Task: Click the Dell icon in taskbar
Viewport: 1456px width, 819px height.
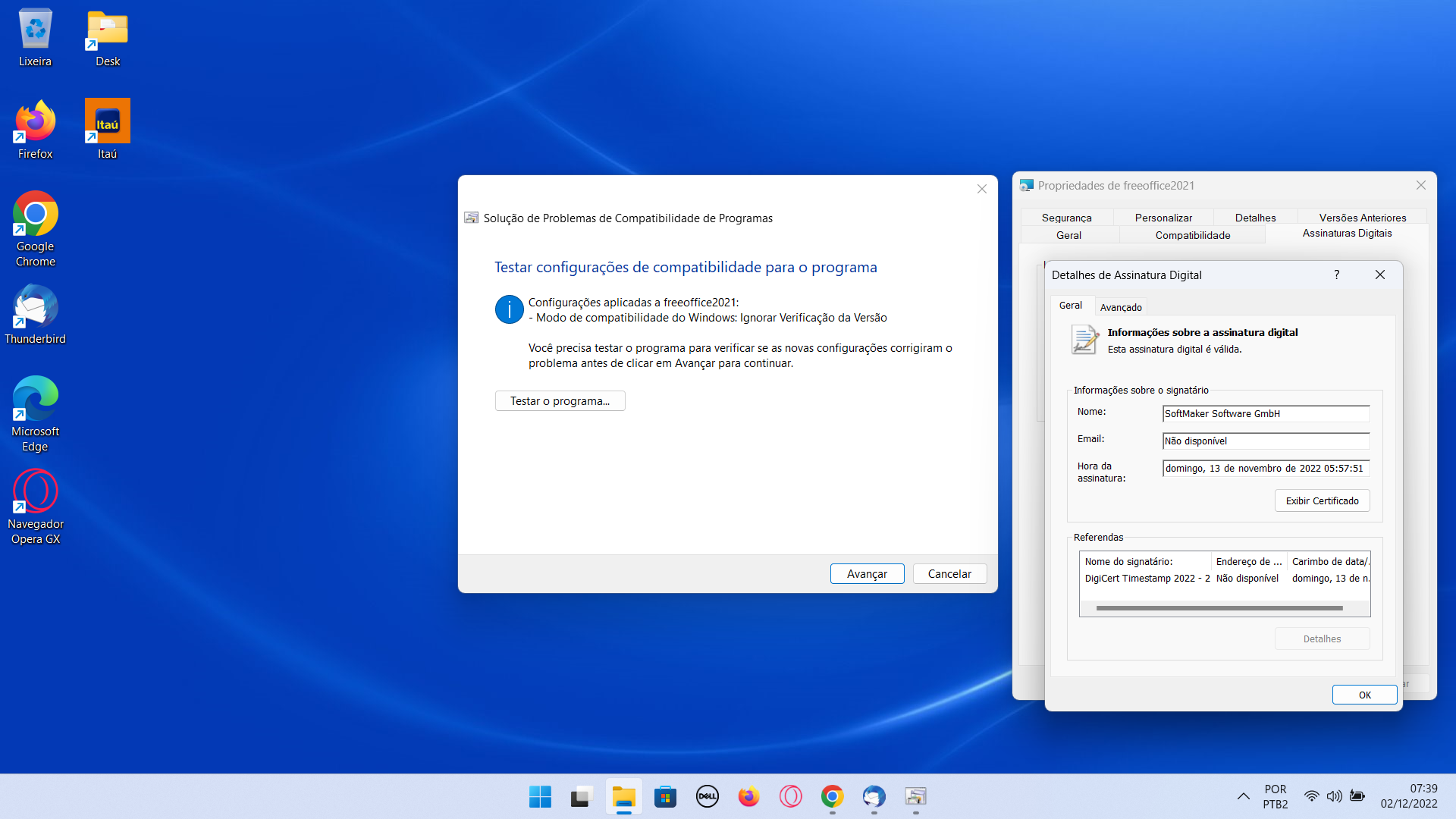Action: [x=707, y=796]
